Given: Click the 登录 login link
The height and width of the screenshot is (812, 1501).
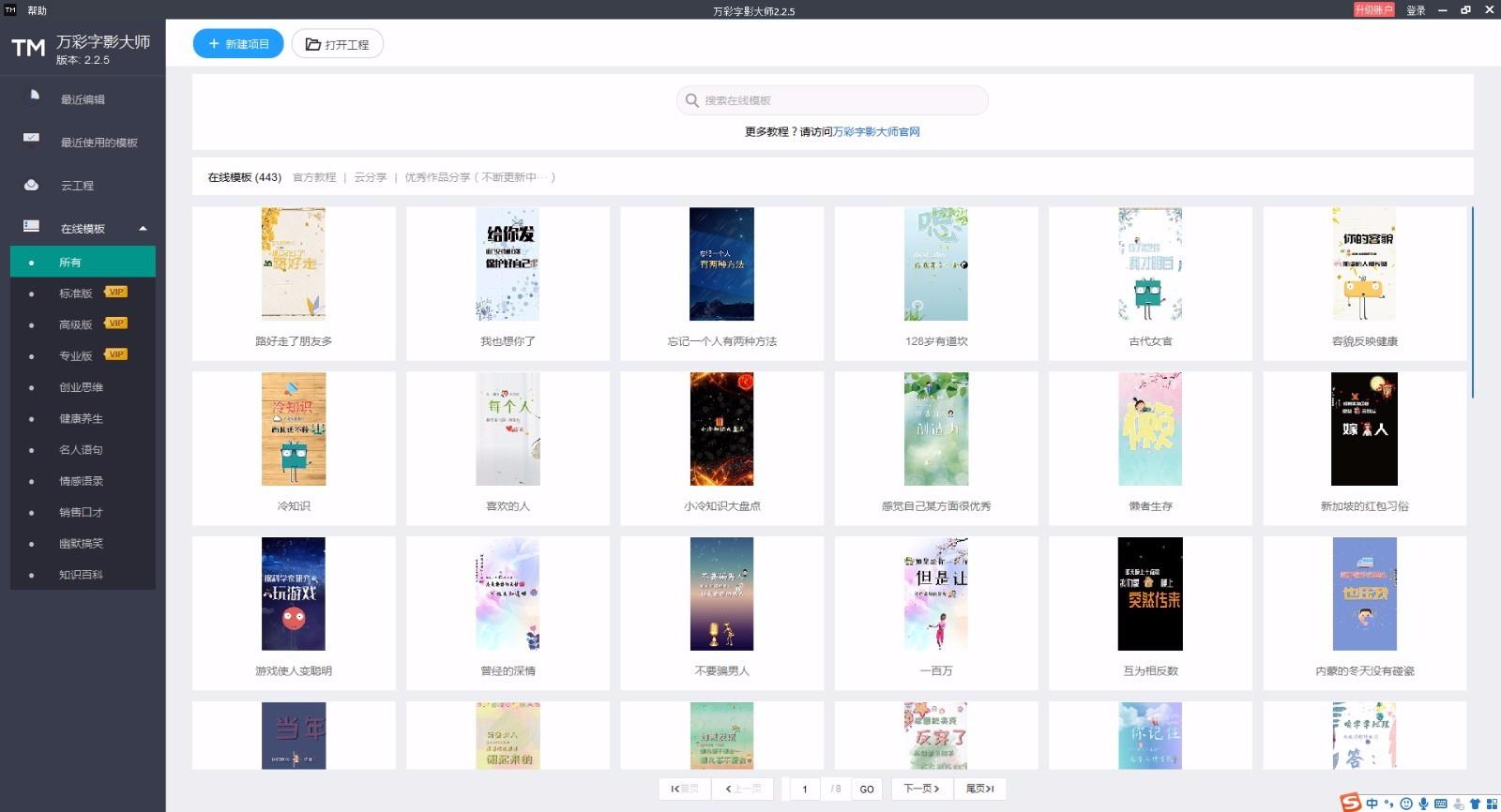Looking at the screenshot, I should [x=1416, y=10].
